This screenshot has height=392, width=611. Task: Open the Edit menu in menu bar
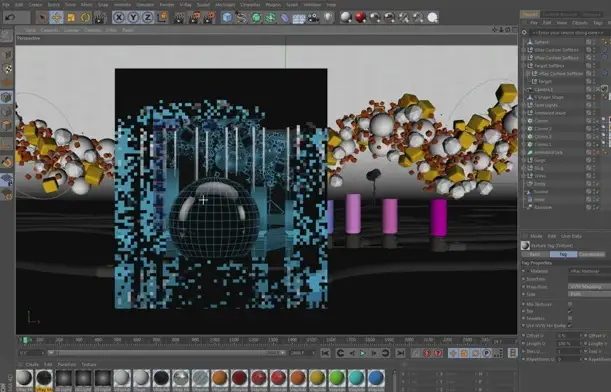(x=19, y=5)
